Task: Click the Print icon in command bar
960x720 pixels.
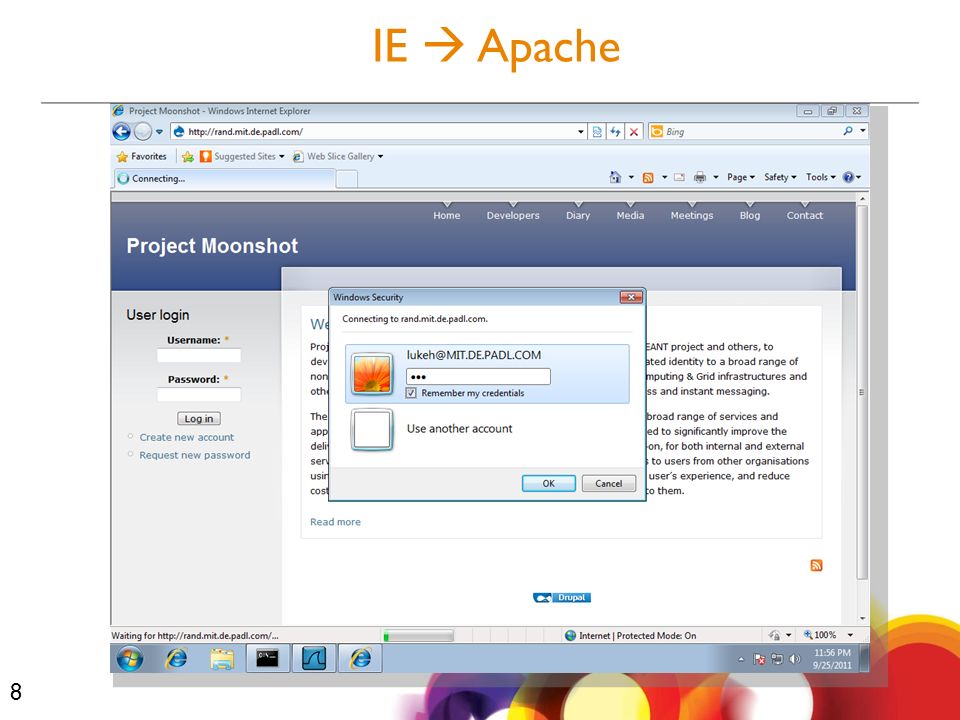Action: (700, 178)
